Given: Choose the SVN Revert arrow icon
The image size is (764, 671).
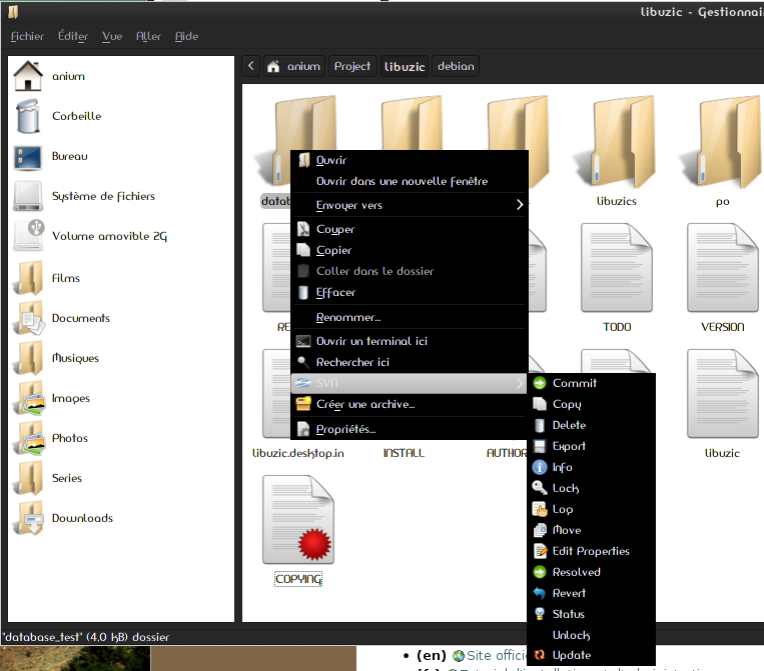Looking at the screenshot, I should [539, 593].
